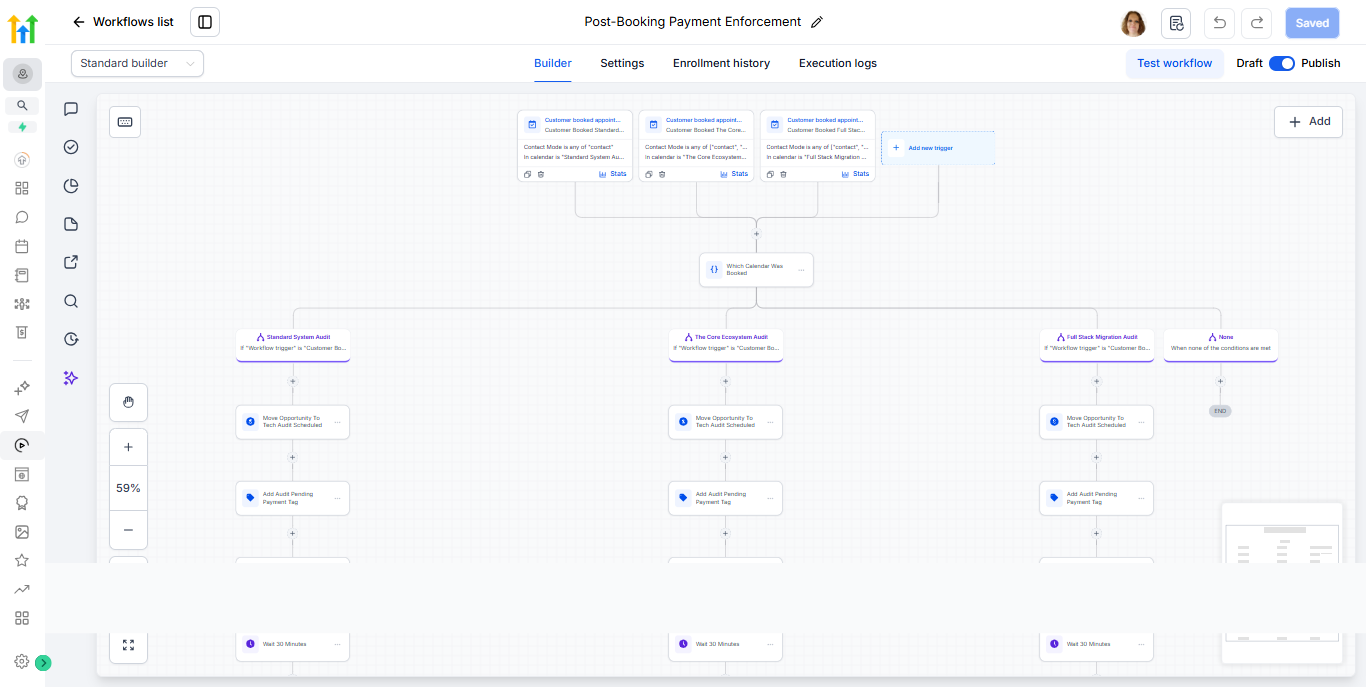Select the hand pan tool
Image resolution: width=1366 pixels, height=687 pixels.
coord(128,402)
